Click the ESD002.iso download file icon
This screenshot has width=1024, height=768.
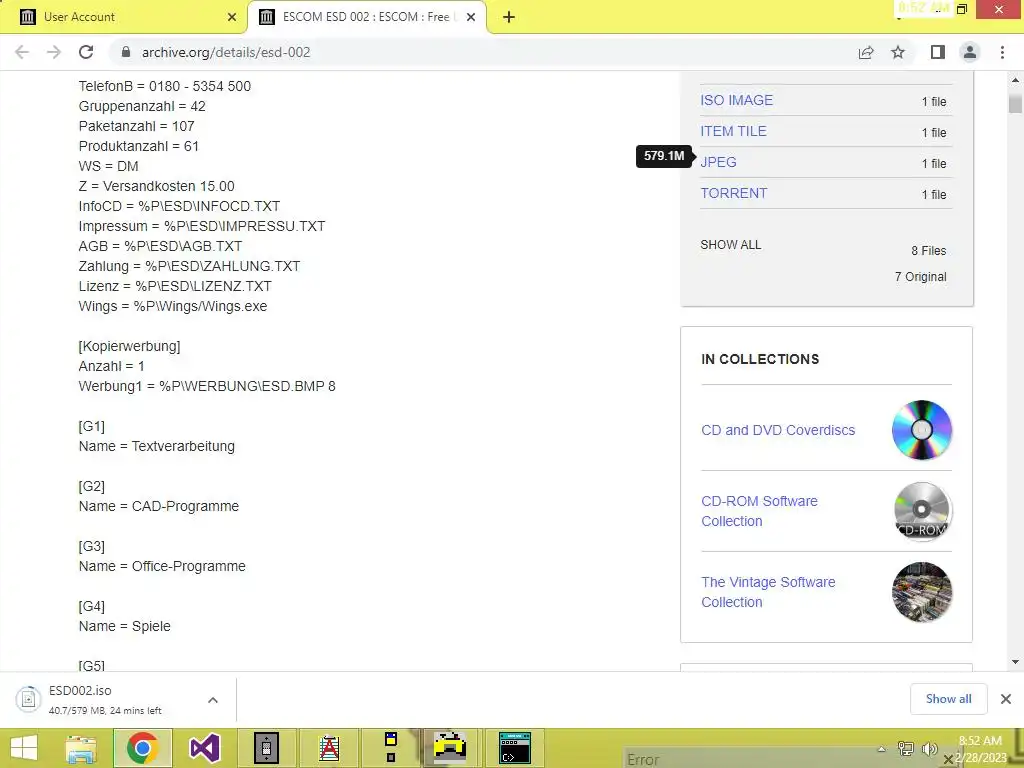pyautogui.click(x=28, y=699)
